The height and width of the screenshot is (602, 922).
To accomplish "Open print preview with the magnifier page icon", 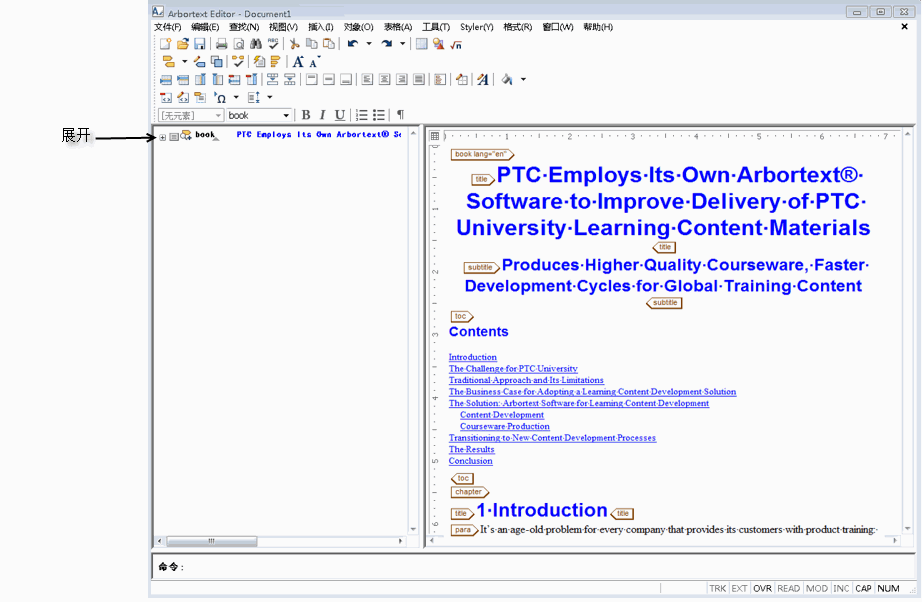I will point(239,44).
